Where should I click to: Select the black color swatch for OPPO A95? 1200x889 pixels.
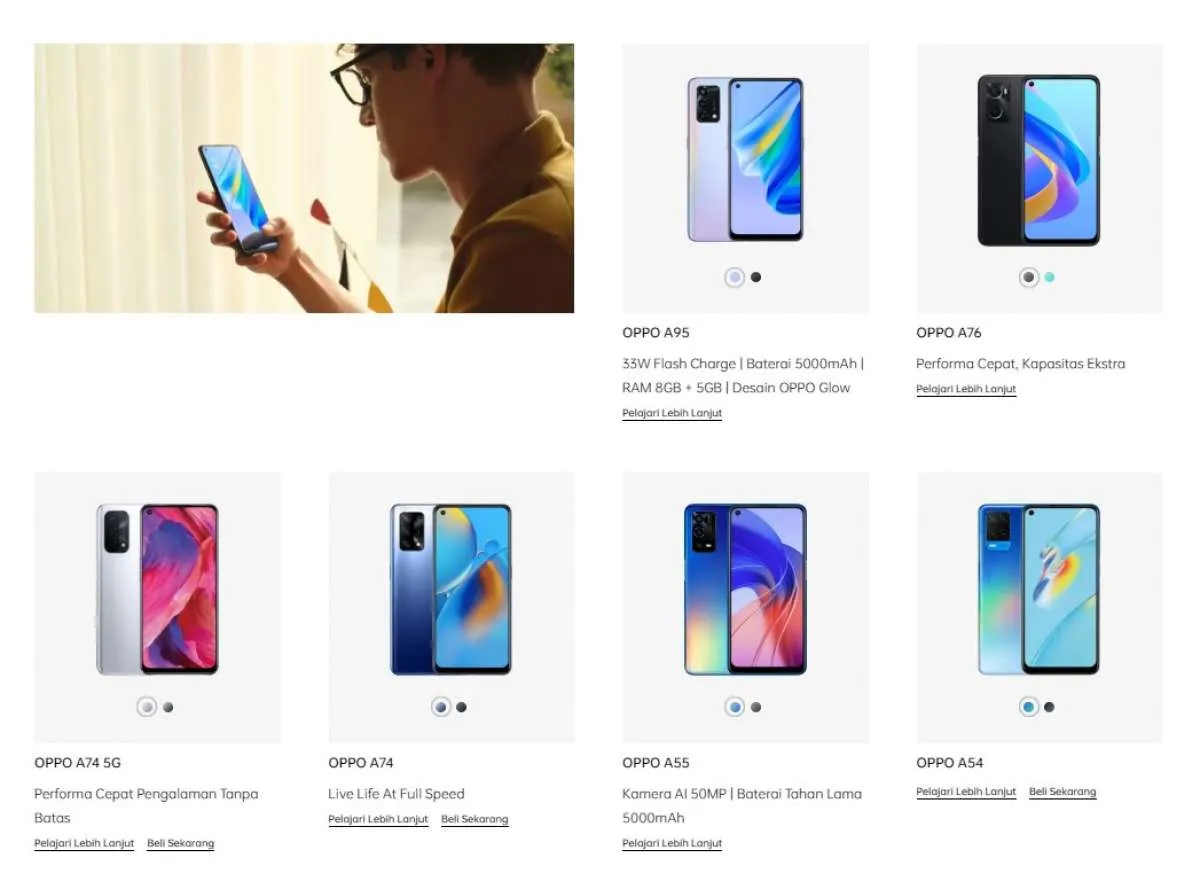[756, 277]
